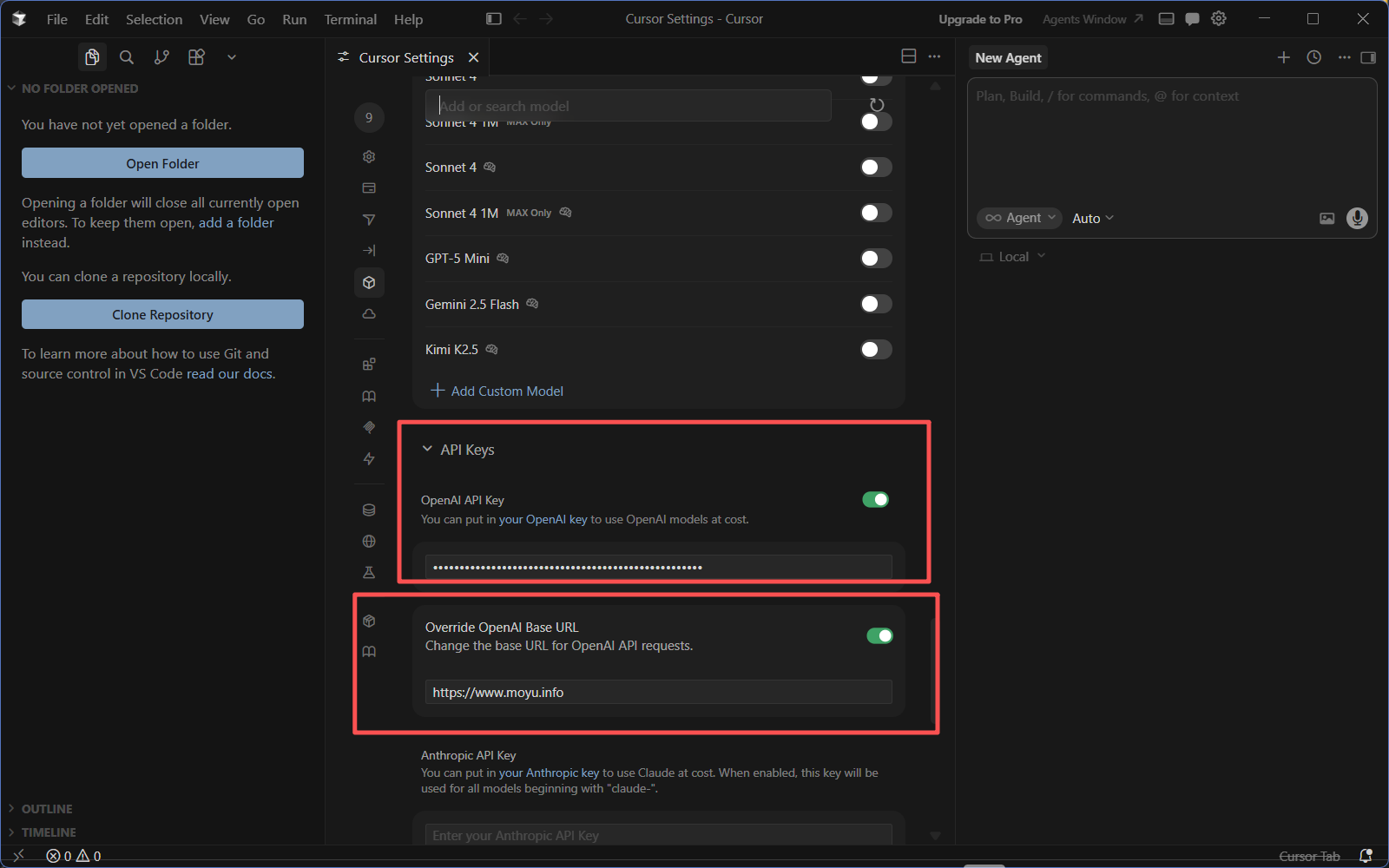Open the Auto model dropdown

pos(1092,219)
